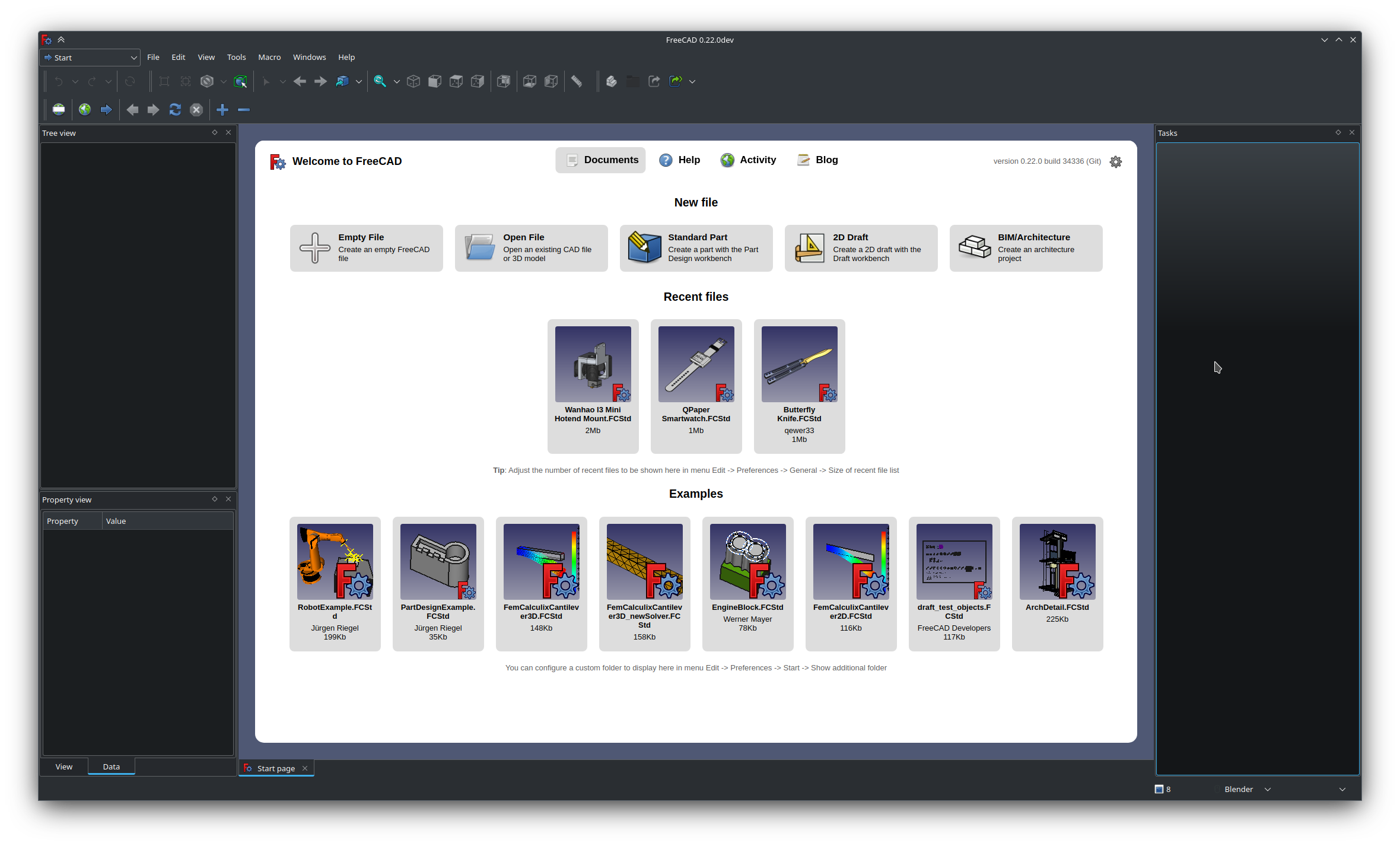Switch to the Data tab in Property view
1400x846 pixels.
coord(110,765)
